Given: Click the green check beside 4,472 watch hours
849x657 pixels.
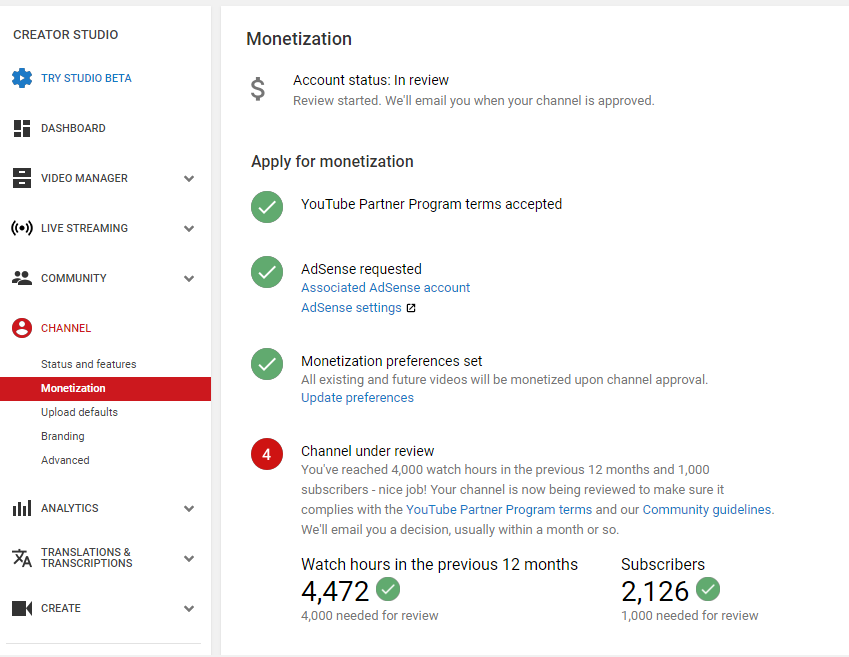Looking at the screenshot, I should point(388,589).
